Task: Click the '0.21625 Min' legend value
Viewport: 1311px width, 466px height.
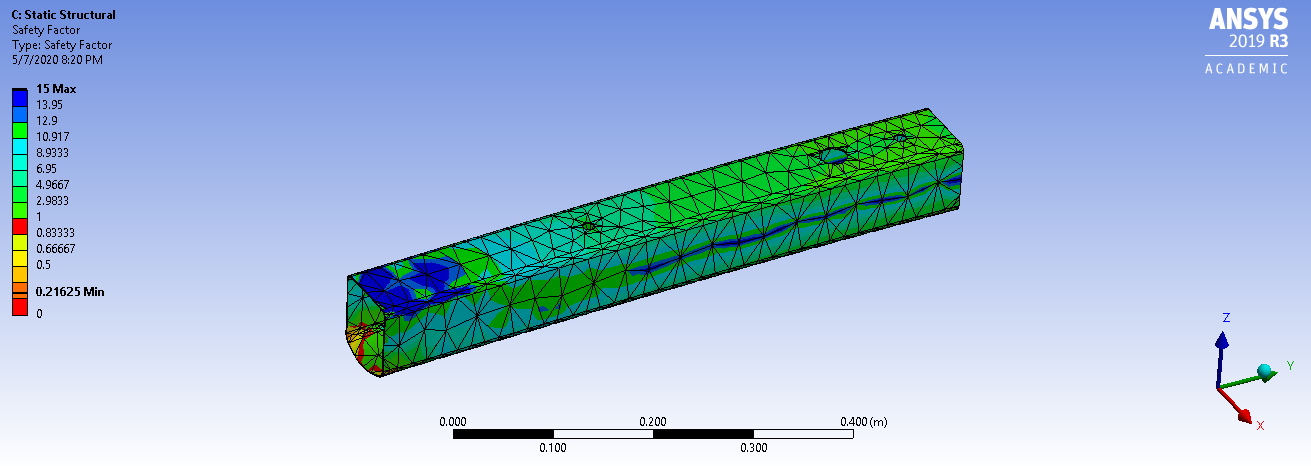Action: (70, 292)
